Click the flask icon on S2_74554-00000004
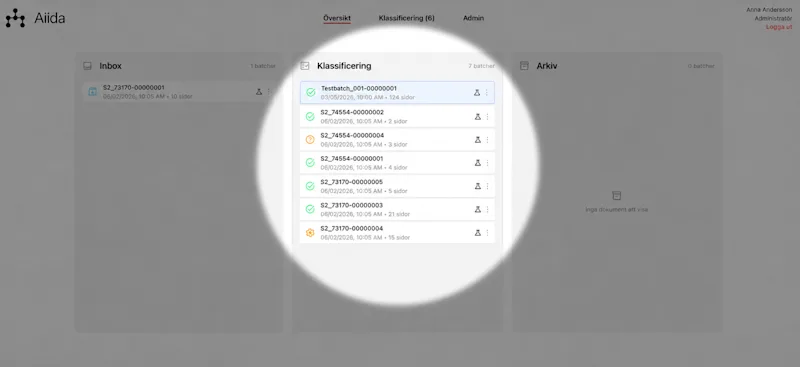The height and width of the screenshot is (367, 800). point(478,140)
